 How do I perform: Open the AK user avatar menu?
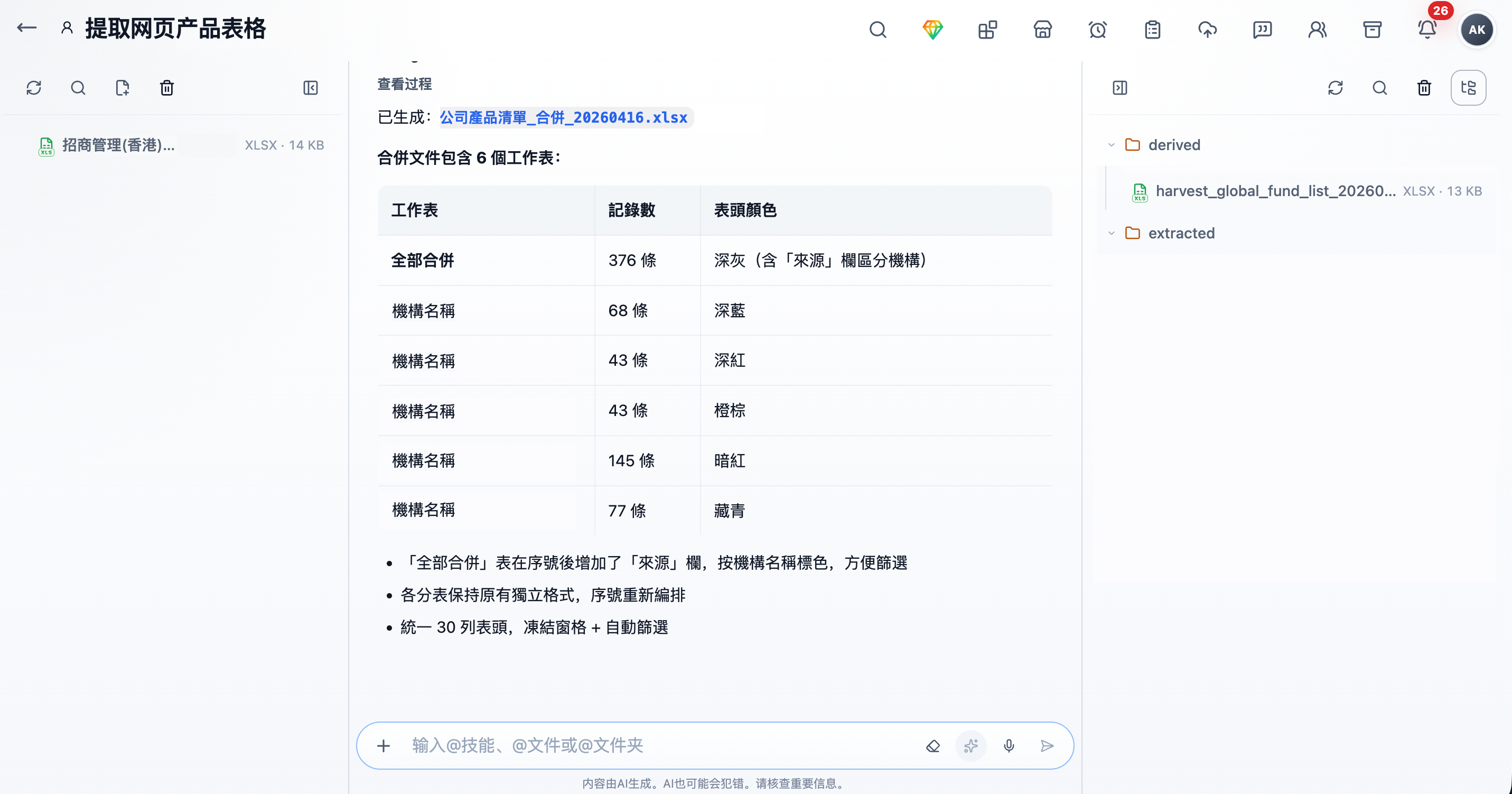tap(1477, 30)
